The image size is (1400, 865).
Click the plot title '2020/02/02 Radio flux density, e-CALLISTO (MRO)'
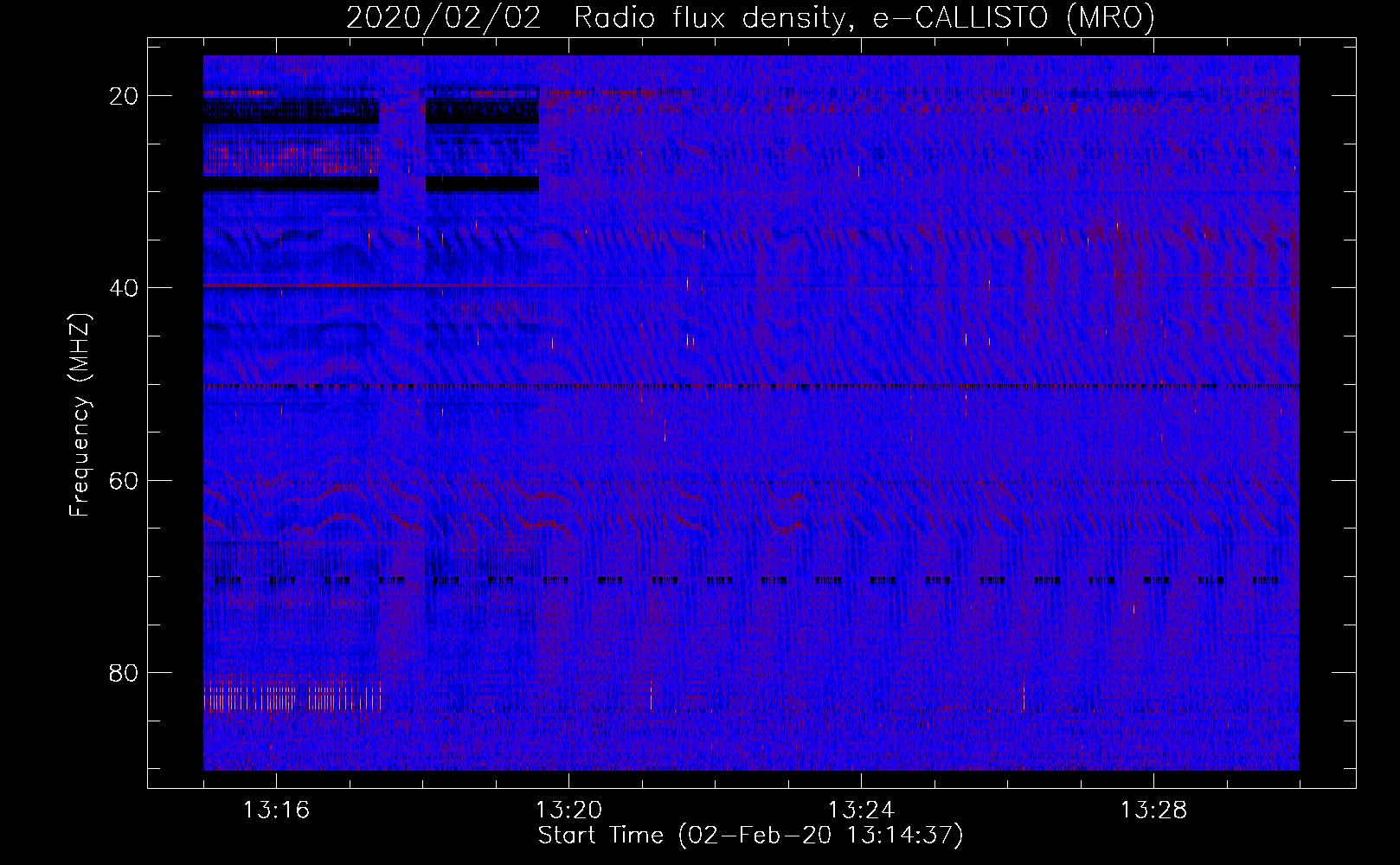tap(750, 18)
